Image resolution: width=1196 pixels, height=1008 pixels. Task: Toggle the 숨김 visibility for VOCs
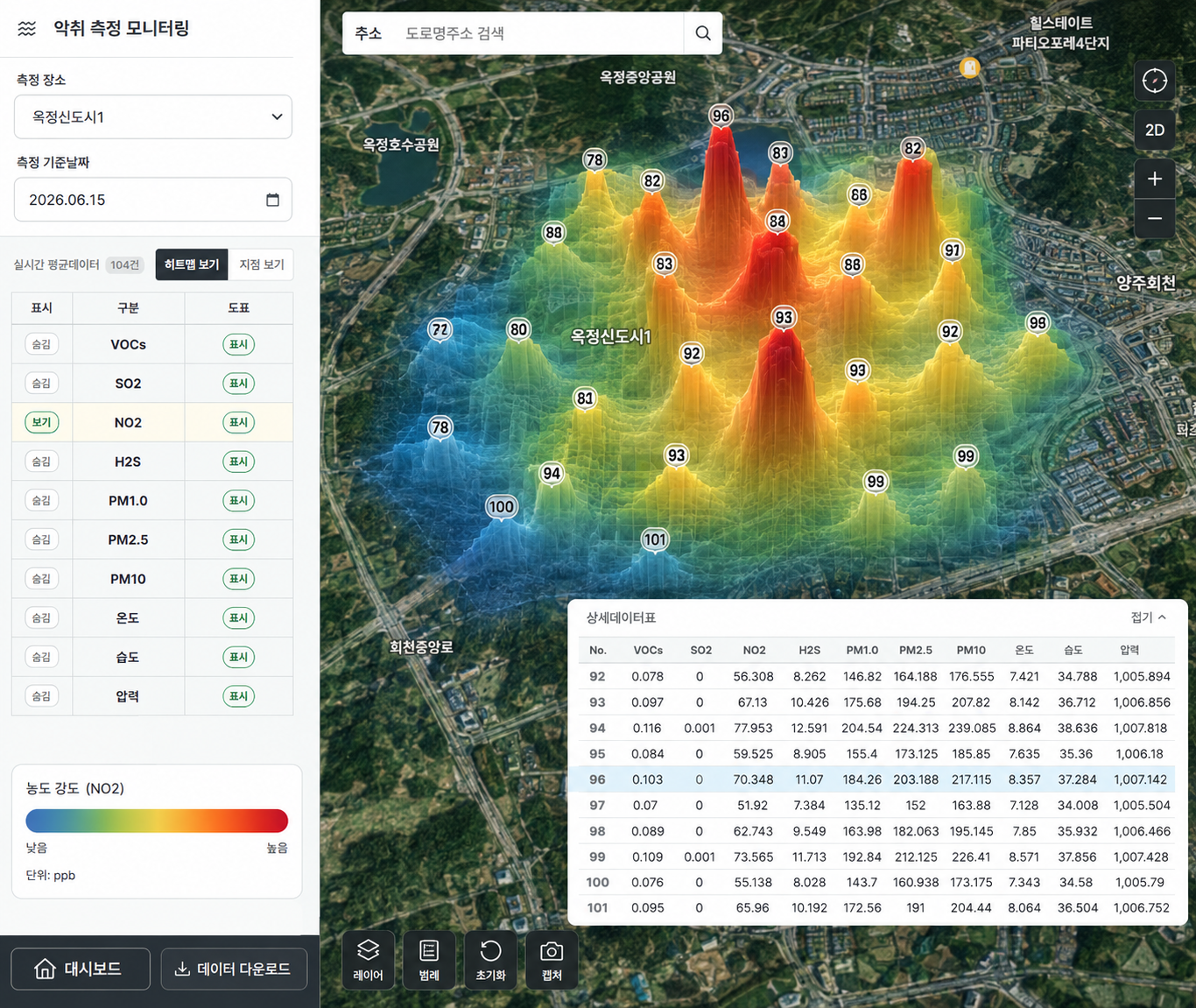(x=41, y=344)
